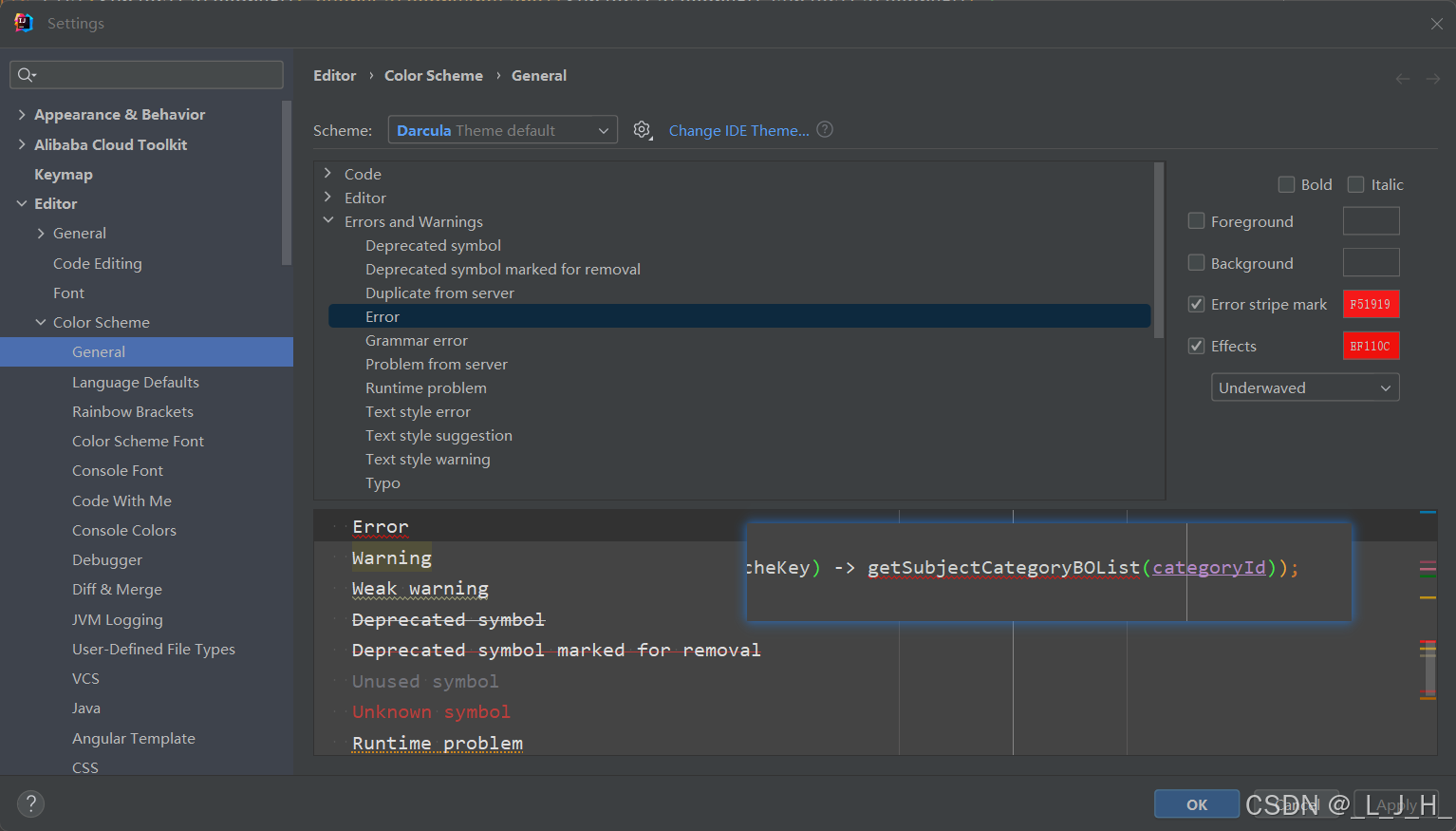Select Problem from server item

click(x=437, y=364)
